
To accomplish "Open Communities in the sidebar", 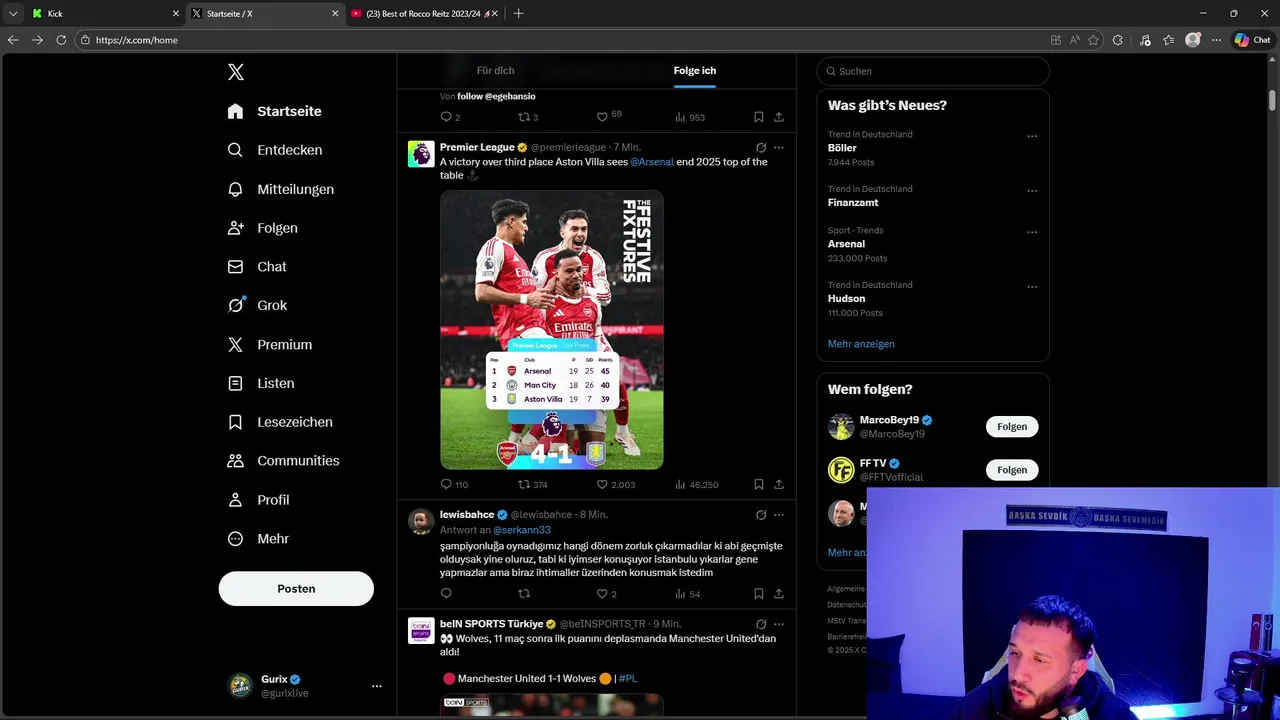I will [x=283, y=461].
